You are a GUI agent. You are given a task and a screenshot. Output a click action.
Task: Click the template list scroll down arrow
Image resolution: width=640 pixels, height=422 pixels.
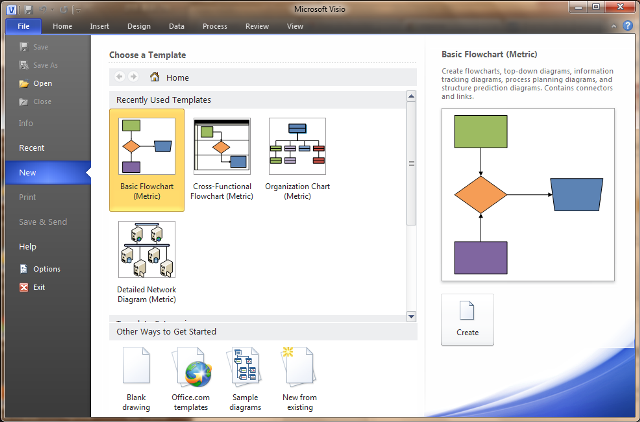411,316
